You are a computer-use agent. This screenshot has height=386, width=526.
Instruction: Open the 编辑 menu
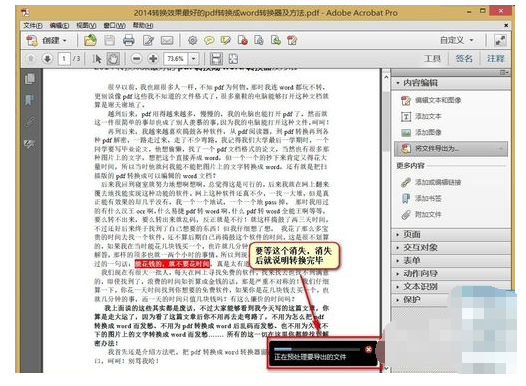[59, 25]
